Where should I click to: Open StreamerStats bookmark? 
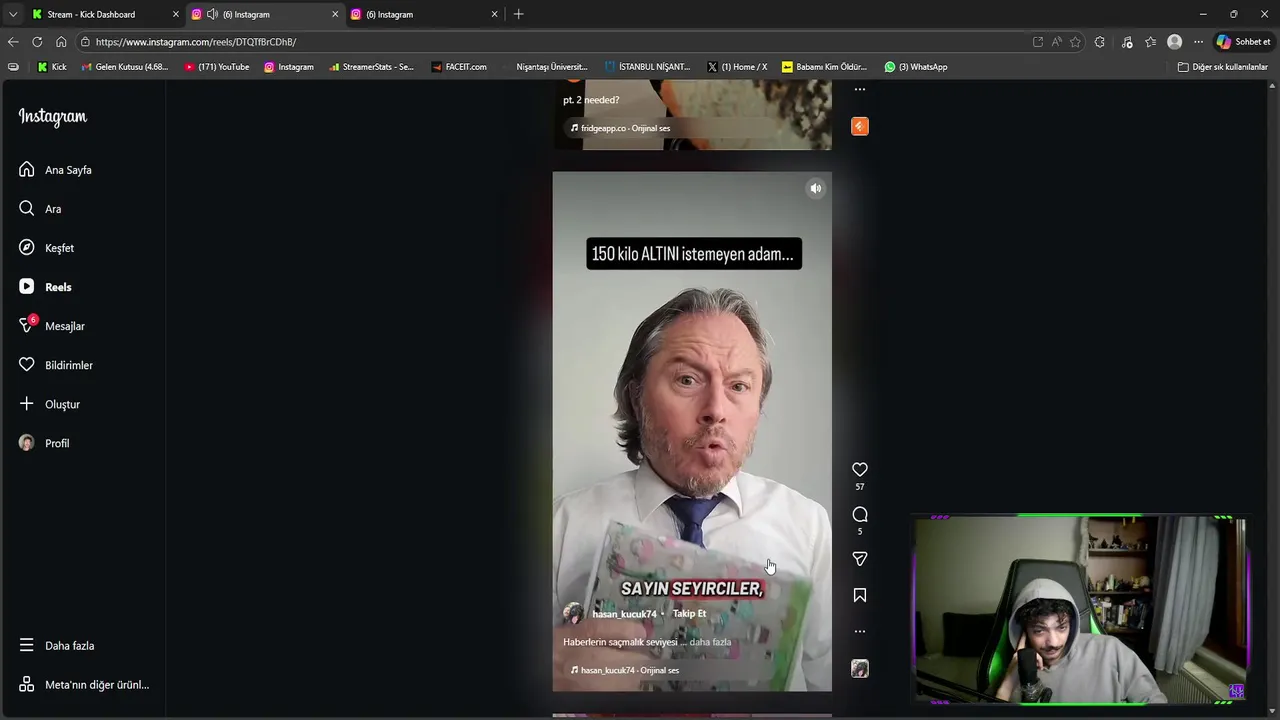coord(371,67)
